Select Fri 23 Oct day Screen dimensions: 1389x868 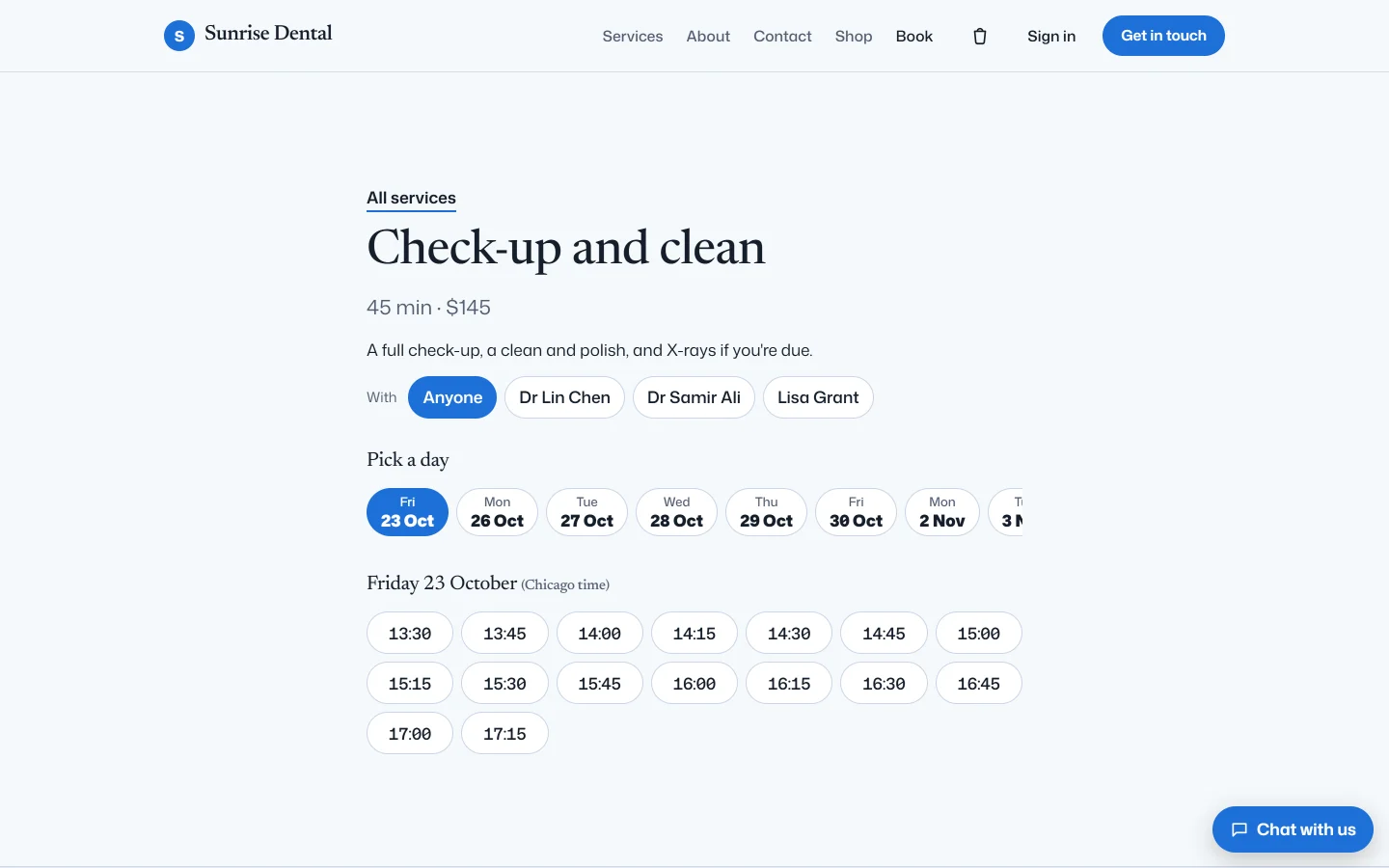(407, 512)
